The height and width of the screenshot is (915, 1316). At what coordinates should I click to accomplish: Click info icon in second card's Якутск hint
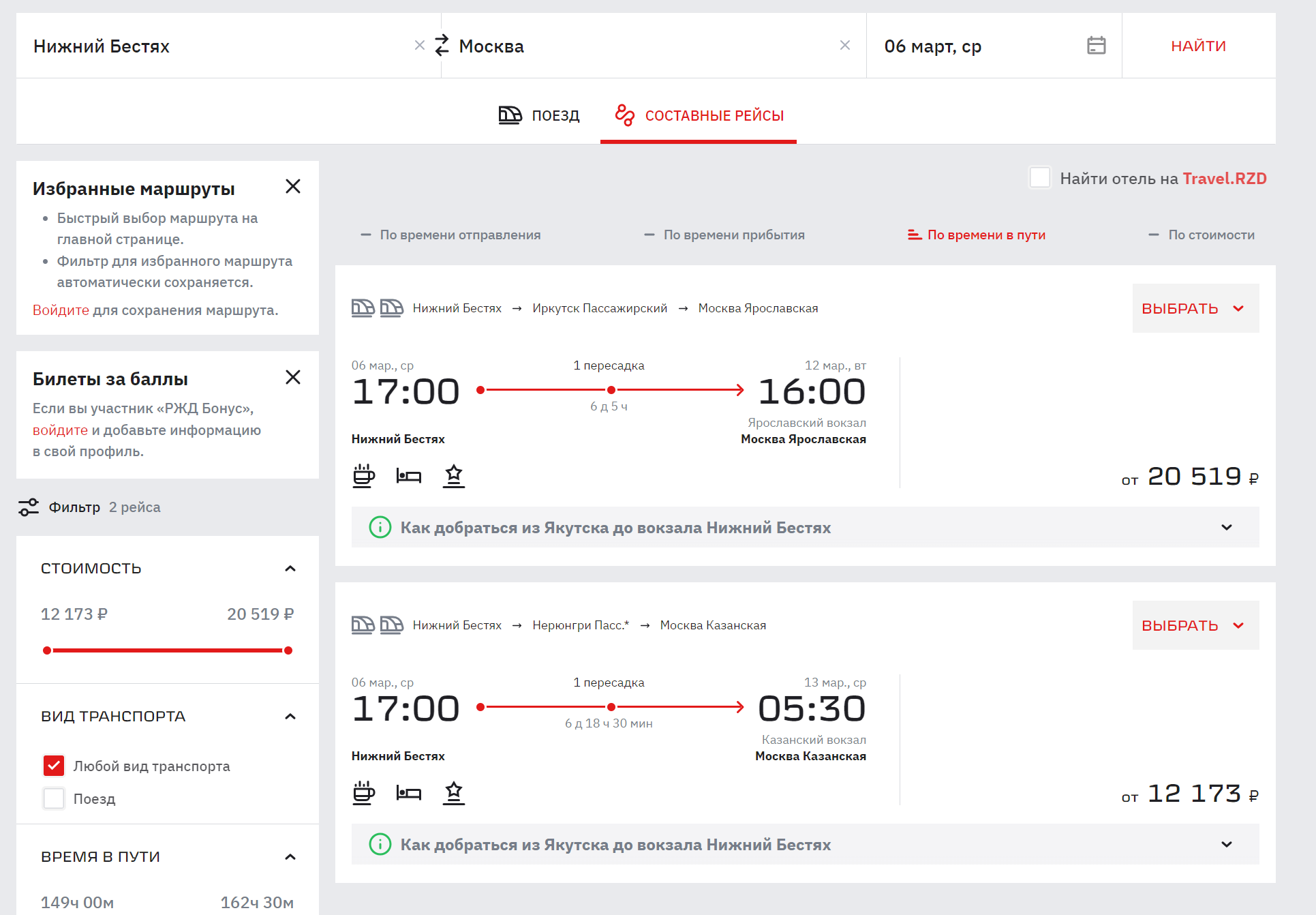click(380, 844)
